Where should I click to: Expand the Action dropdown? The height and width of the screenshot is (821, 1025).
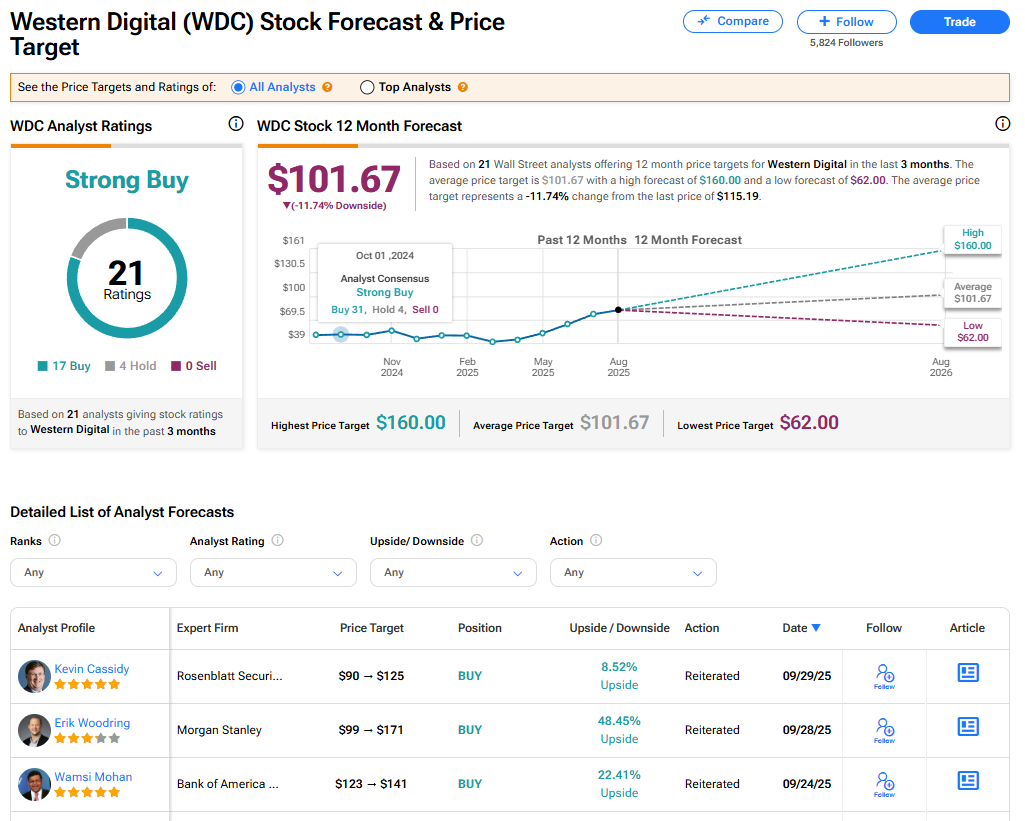[633, 573]
